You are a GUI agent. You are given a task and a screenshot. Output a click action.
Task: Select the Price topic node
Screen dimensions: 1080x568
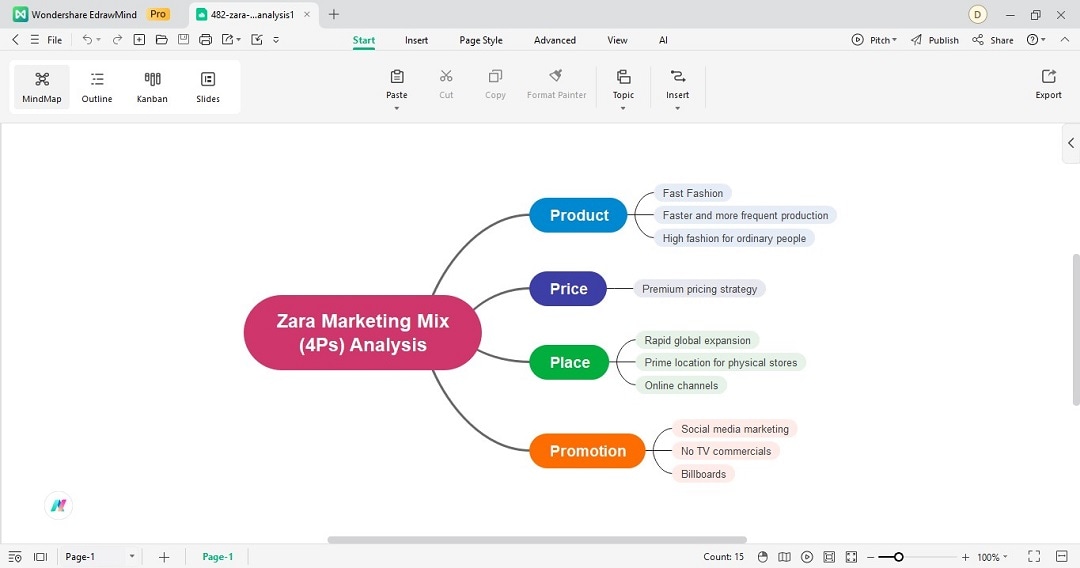[x=568, y=289]
